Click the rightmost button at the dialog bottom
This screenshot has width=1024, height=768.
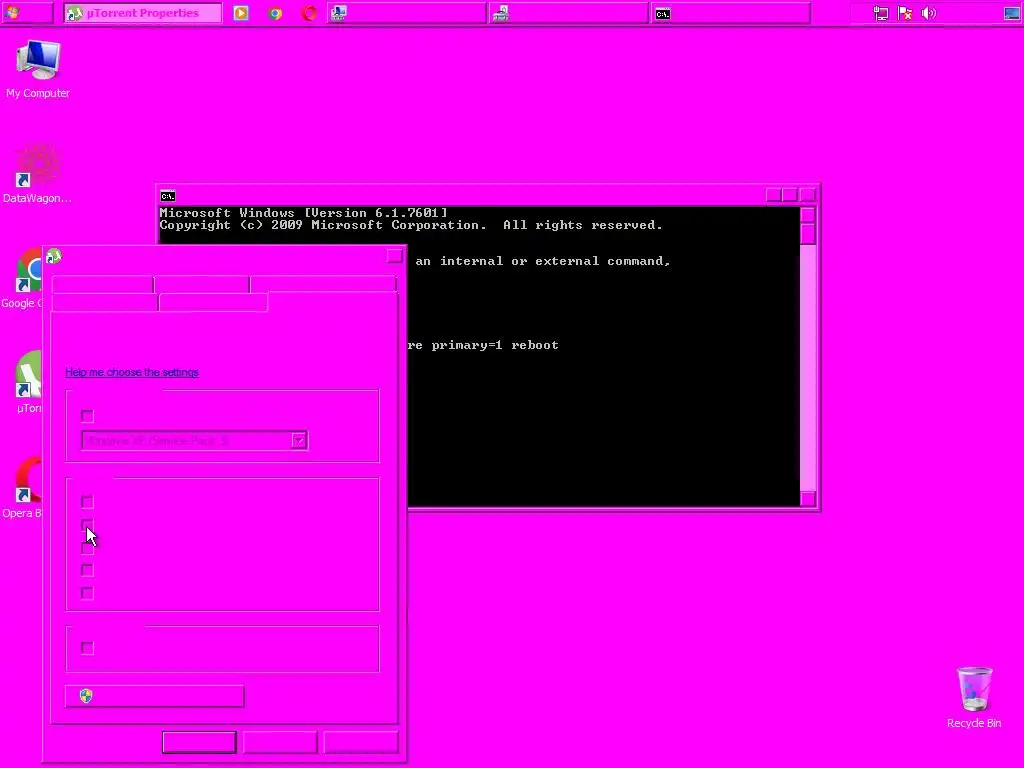(361, 743)
